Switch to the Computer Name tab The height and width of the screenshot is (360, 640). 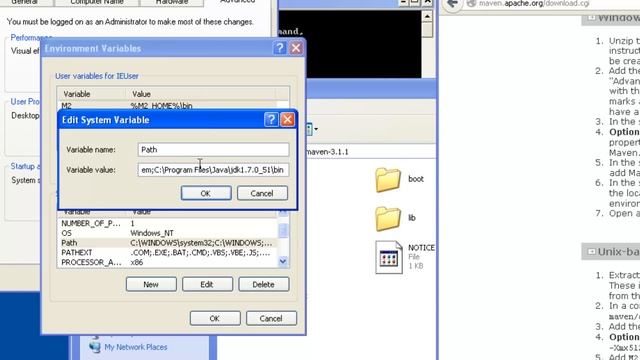97,2
